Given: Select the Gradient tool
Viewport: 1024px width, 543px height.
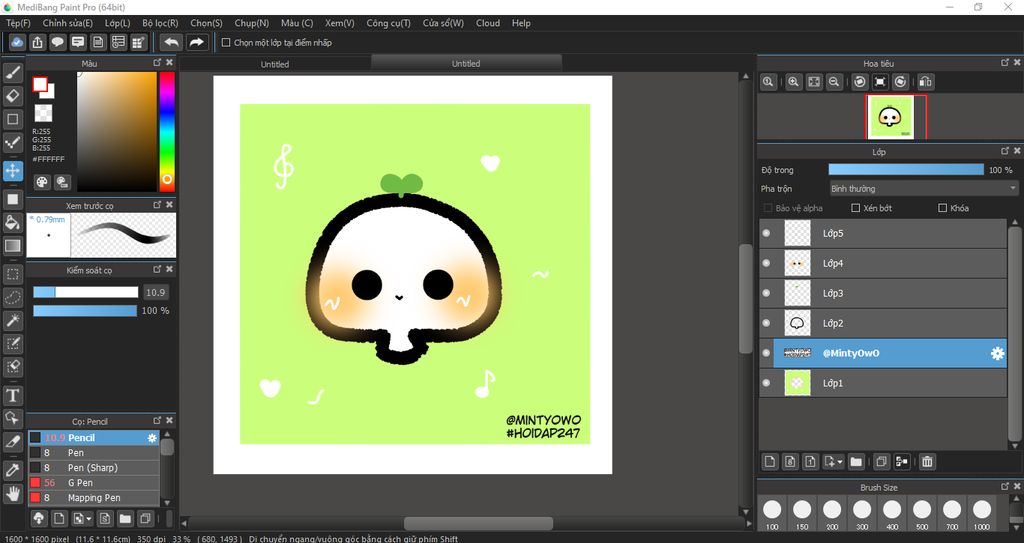Looking at the screenshot, I should point(12,246).
